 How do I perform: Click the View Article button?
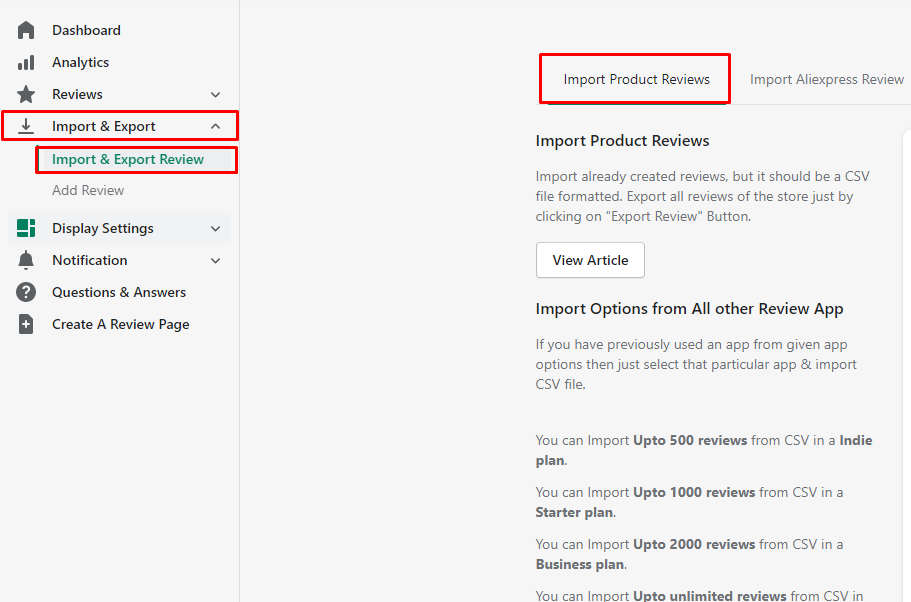point(590,259)
